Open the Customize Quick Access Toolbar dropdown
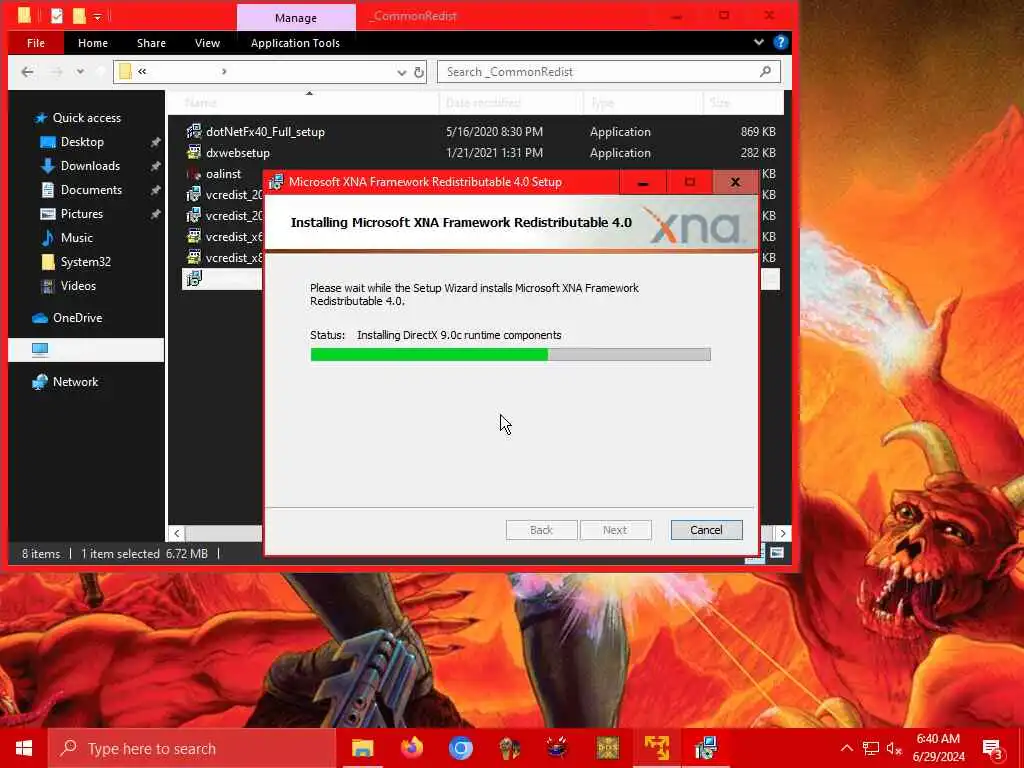Screen dimensions: 1024x768 [x=97, y=16]
